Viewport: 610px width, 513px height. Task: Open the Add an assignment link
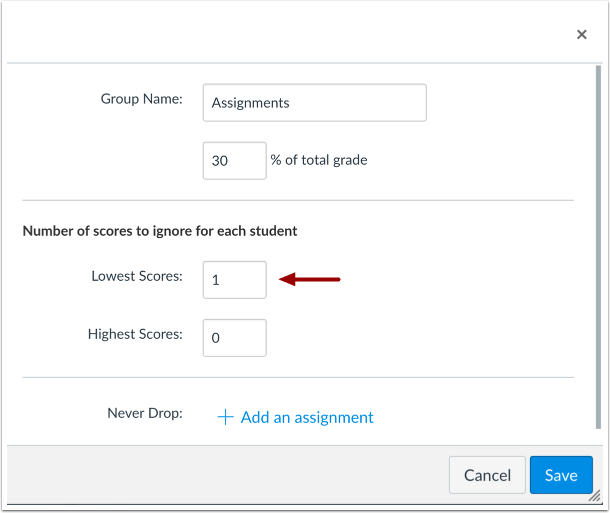(307, 417)
